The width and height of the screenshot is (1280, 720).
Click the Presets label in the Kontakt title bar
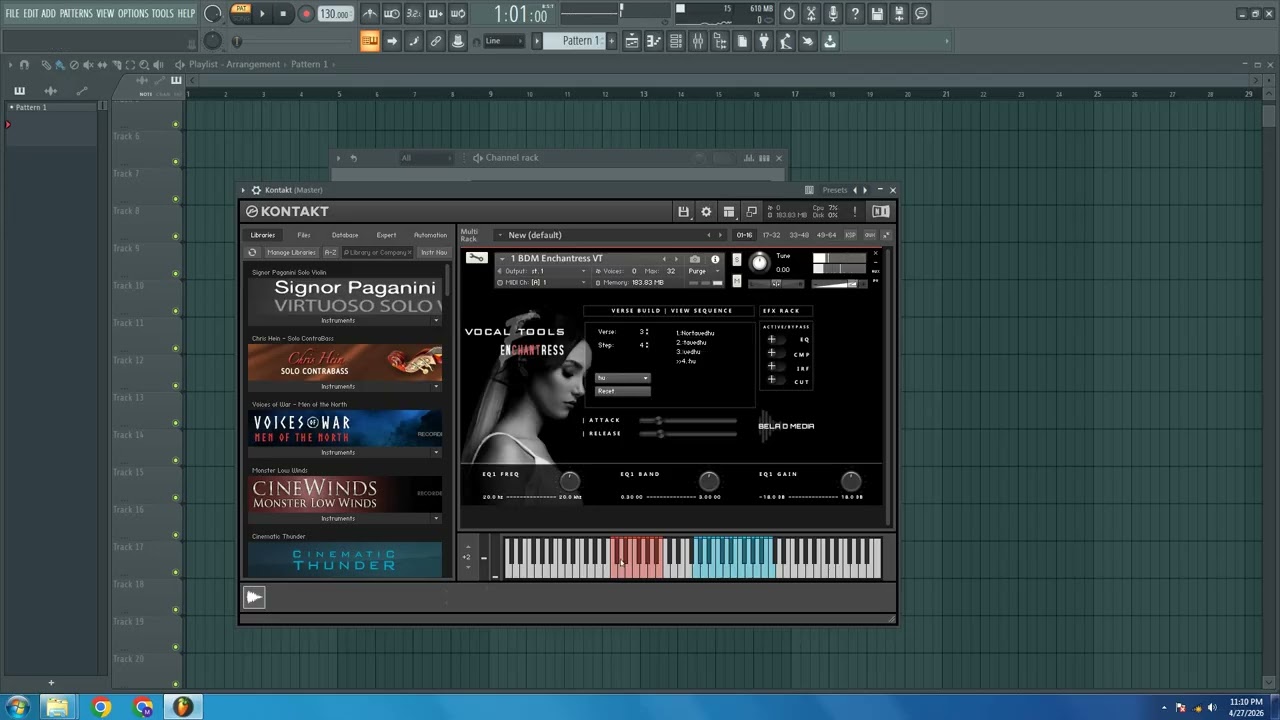[835, 190]
